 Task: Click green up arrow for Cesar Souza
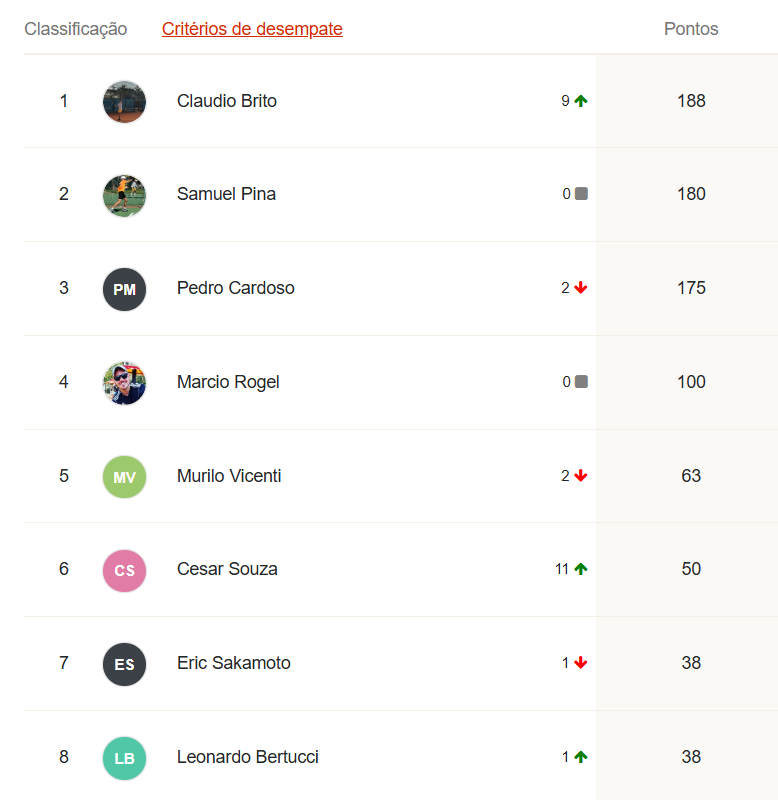tap(581, 569)
